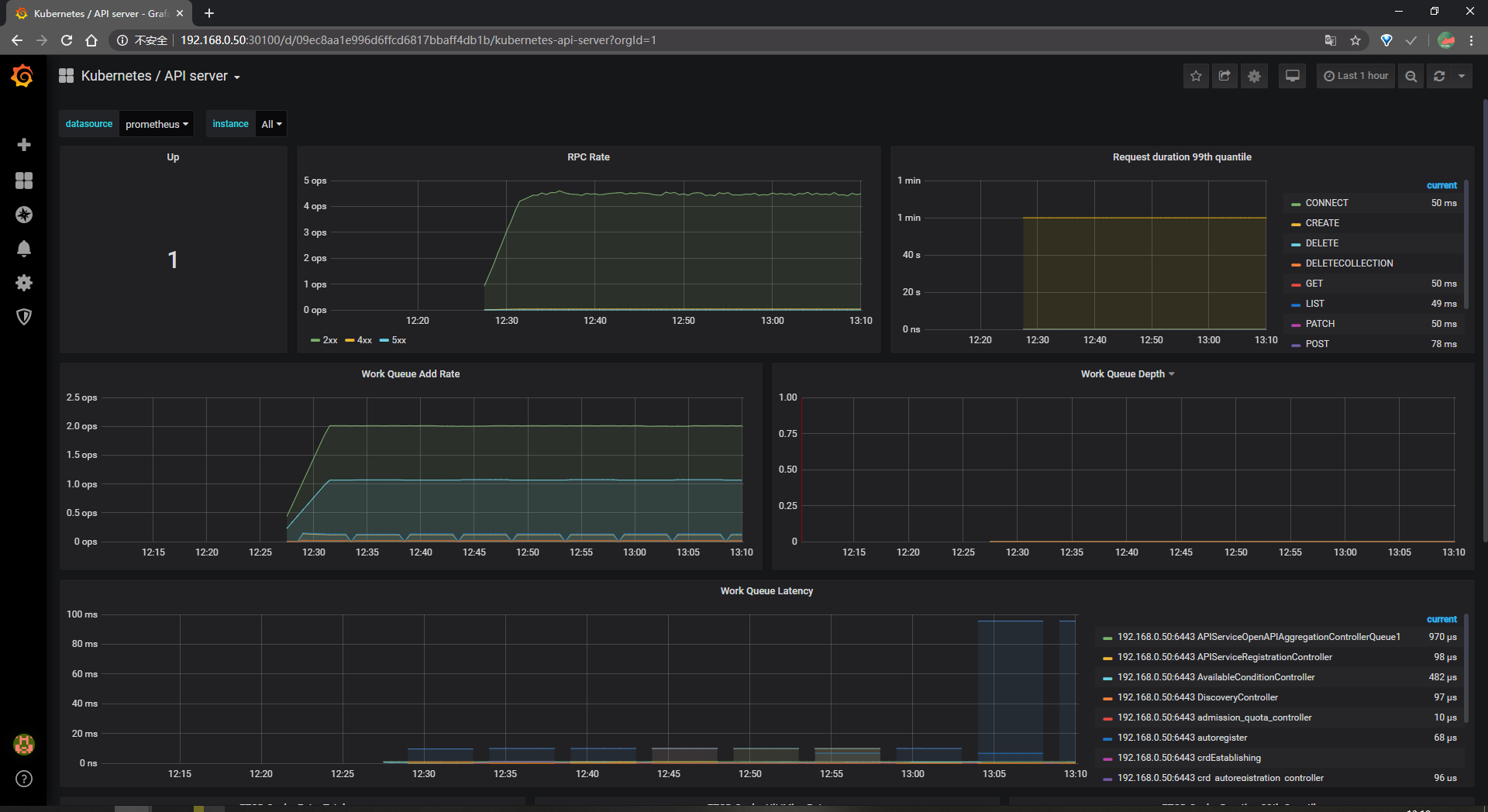Cycle view mode with monitor icon
Screen dimensions: 1488x812
point(1293,76)
